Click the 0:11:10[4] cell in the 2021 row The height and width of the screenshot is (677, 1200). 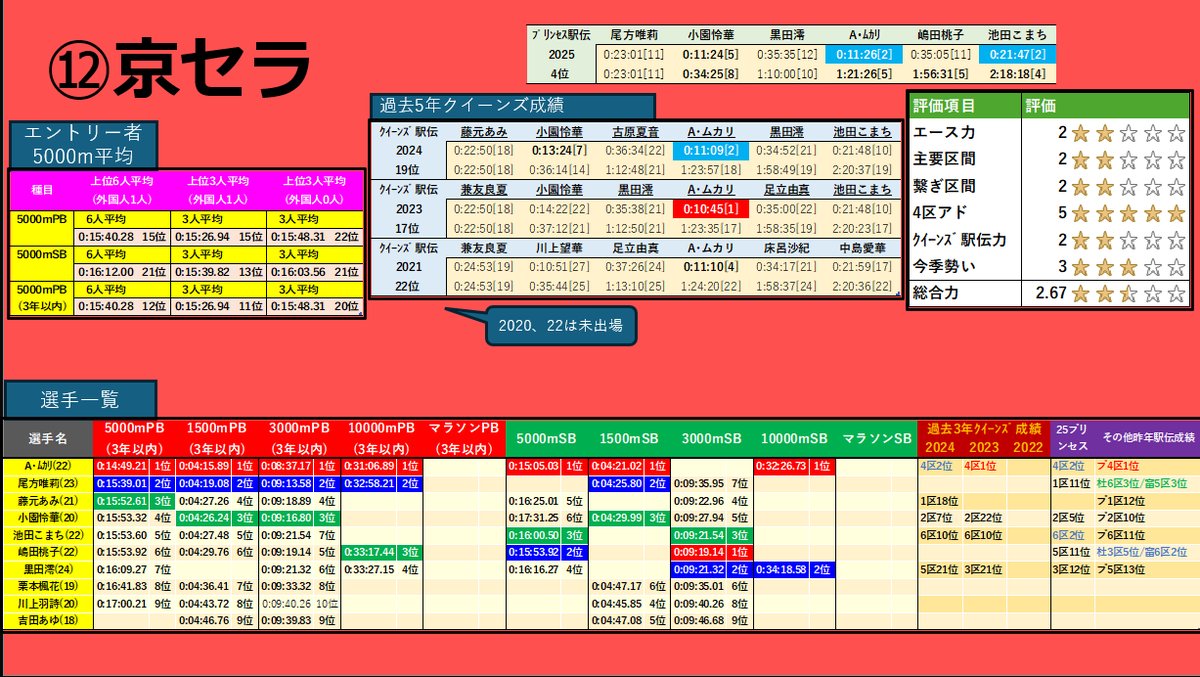(712, 265)
